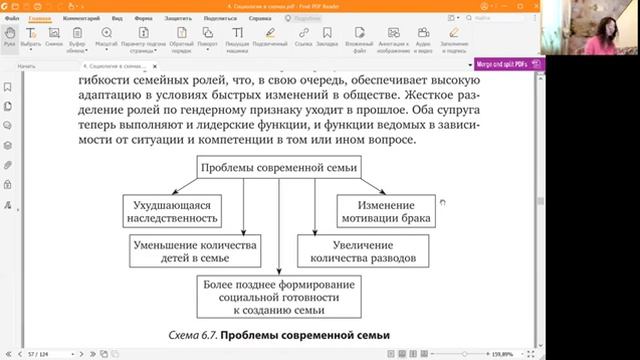
Task: Go to the previous page
Action: coord(20,354)
